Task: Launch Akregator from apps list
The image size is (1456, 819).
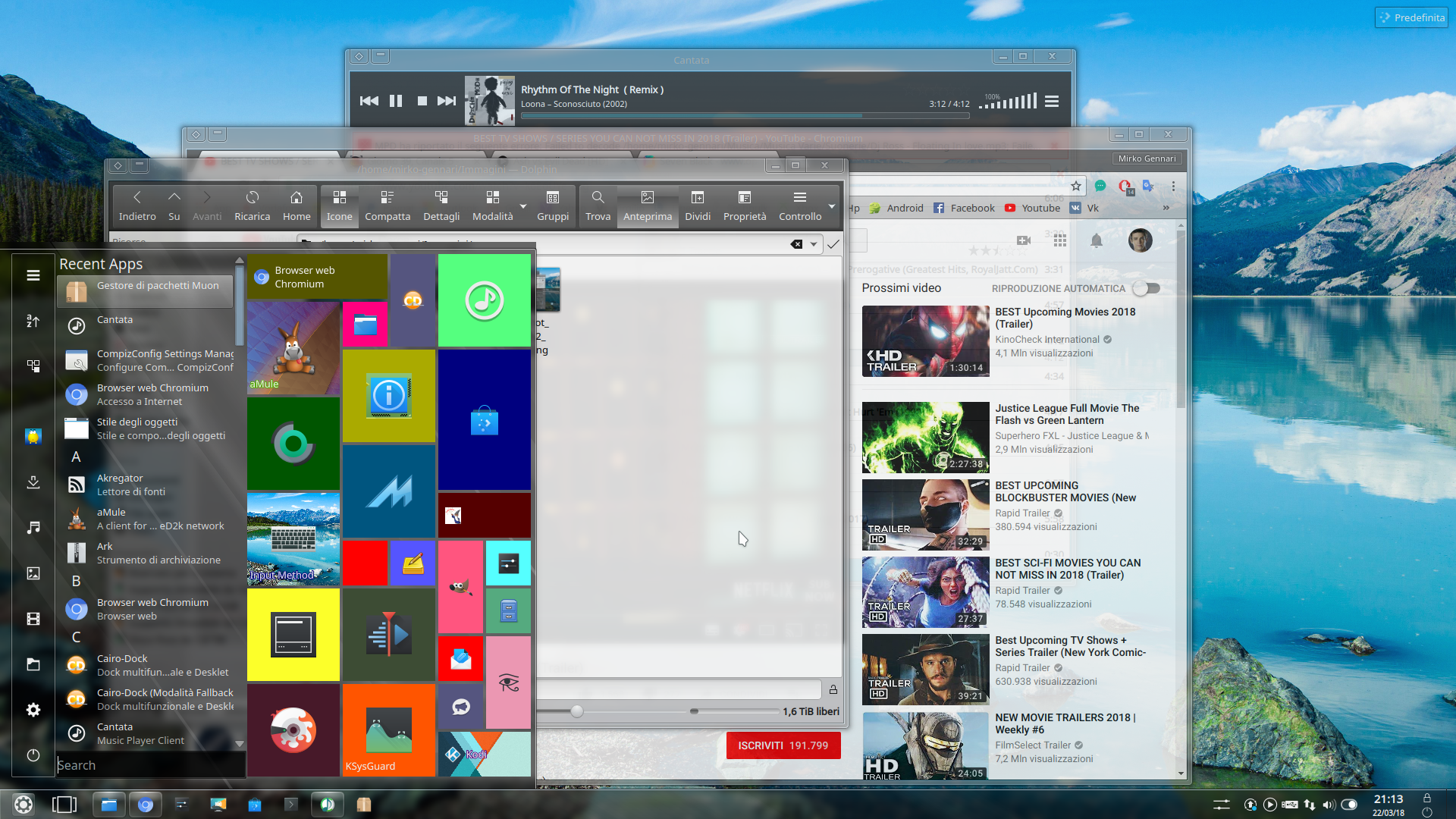Action: 145,485
